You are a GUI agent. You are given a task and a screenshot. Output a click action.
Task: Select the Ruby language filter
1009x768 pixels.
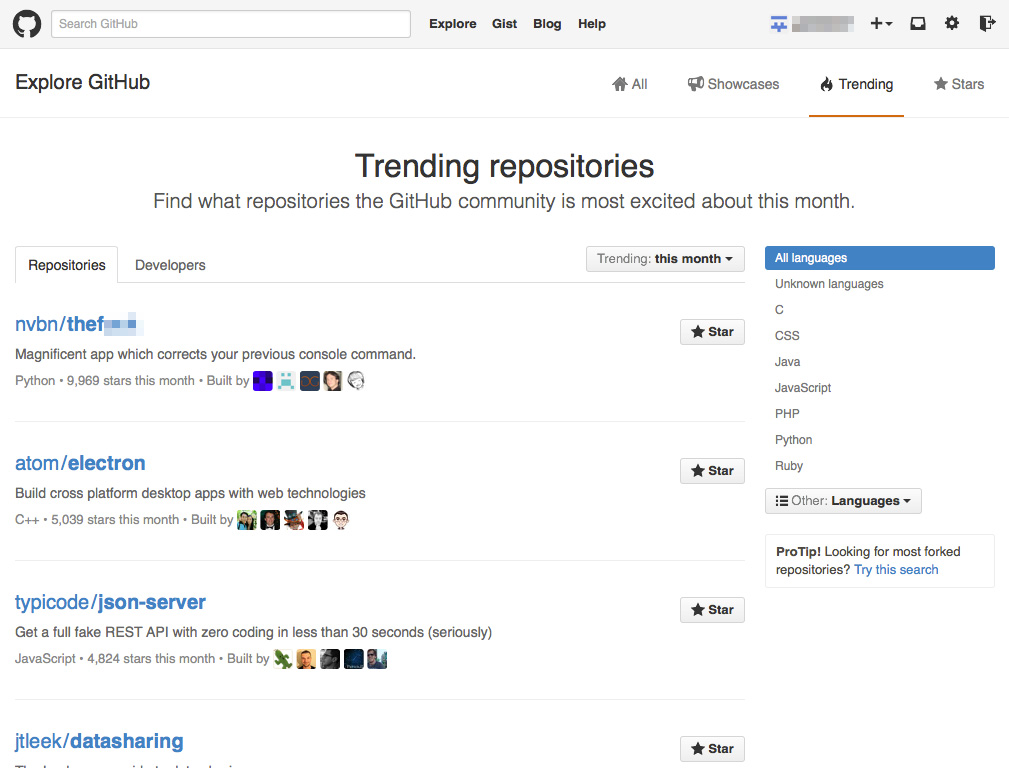[x=789, y=465]
